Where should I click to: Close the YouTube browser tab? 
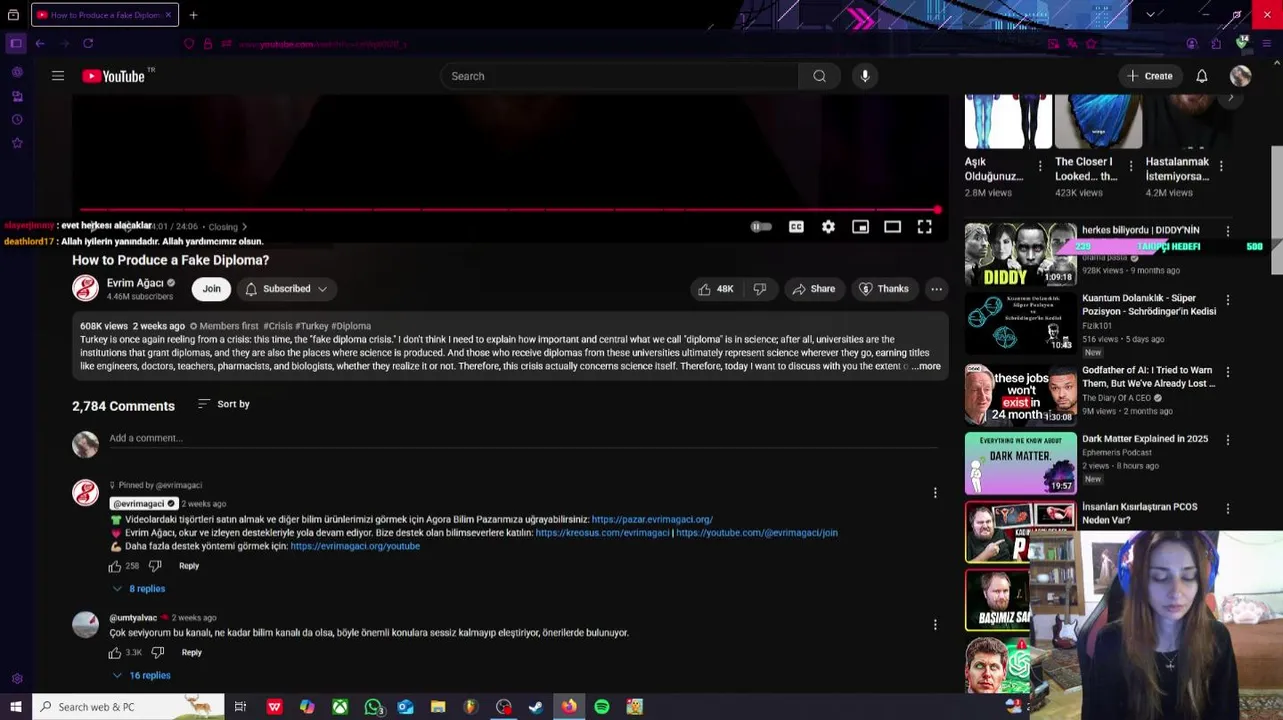pos(168,15)
